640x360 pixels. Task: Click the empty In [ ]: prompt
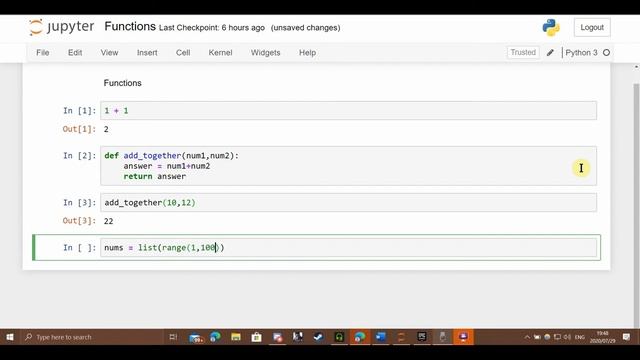79,247
